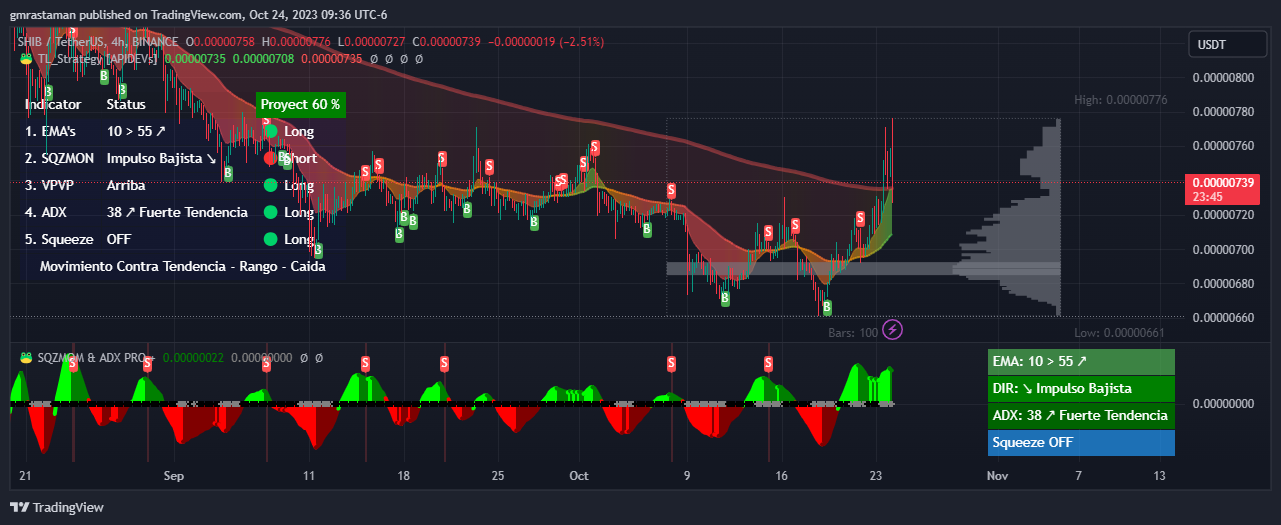This screenshot has width=1281, height=525.
Task: Click the High: 0.00000776 label
Action: click(x=1120, y=100)
